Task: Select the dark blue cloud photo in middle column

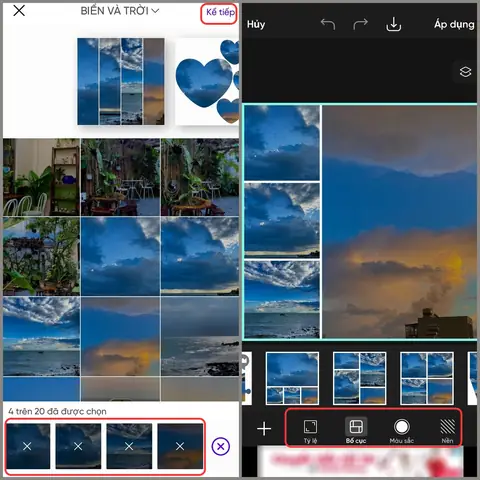Action: tap(121, 256)
